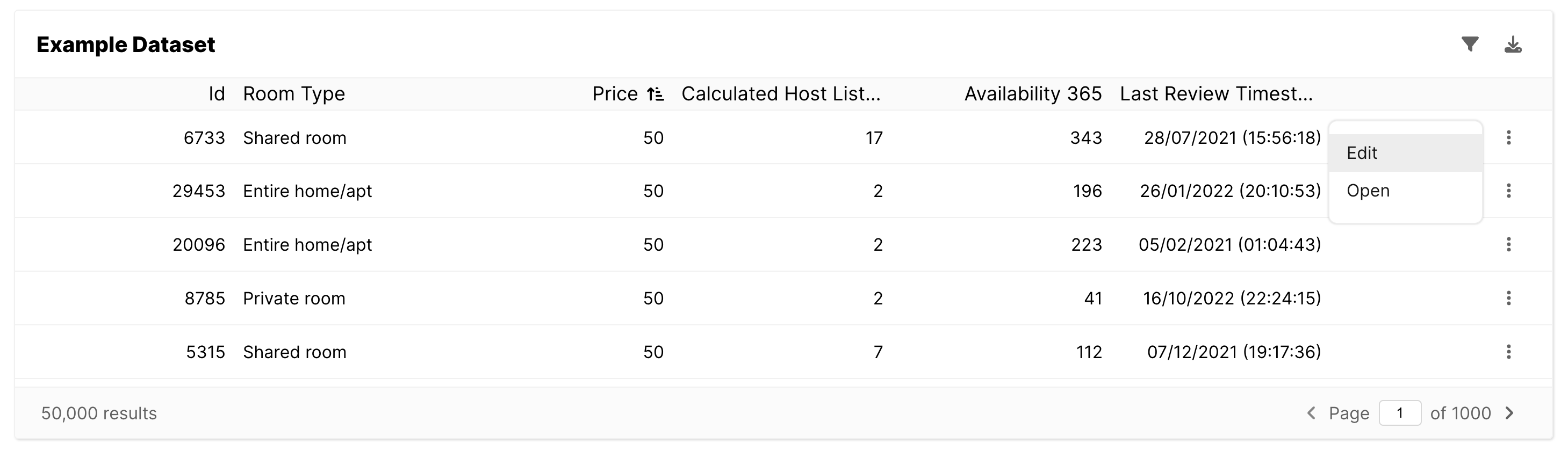The width and height of the screenshot is (1568, 451).
Task: Click the Calculated Host List column header
Action: [x=780, y=94]
